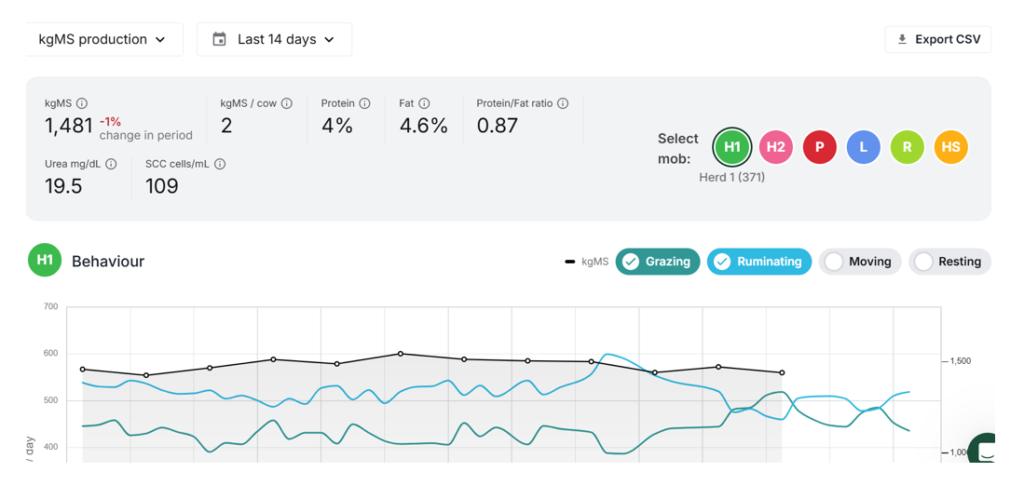The width and height of the screenshot is (1024, 499).
Task: Click the info icon beside kgMS / cow
Action: coord(287,103)
